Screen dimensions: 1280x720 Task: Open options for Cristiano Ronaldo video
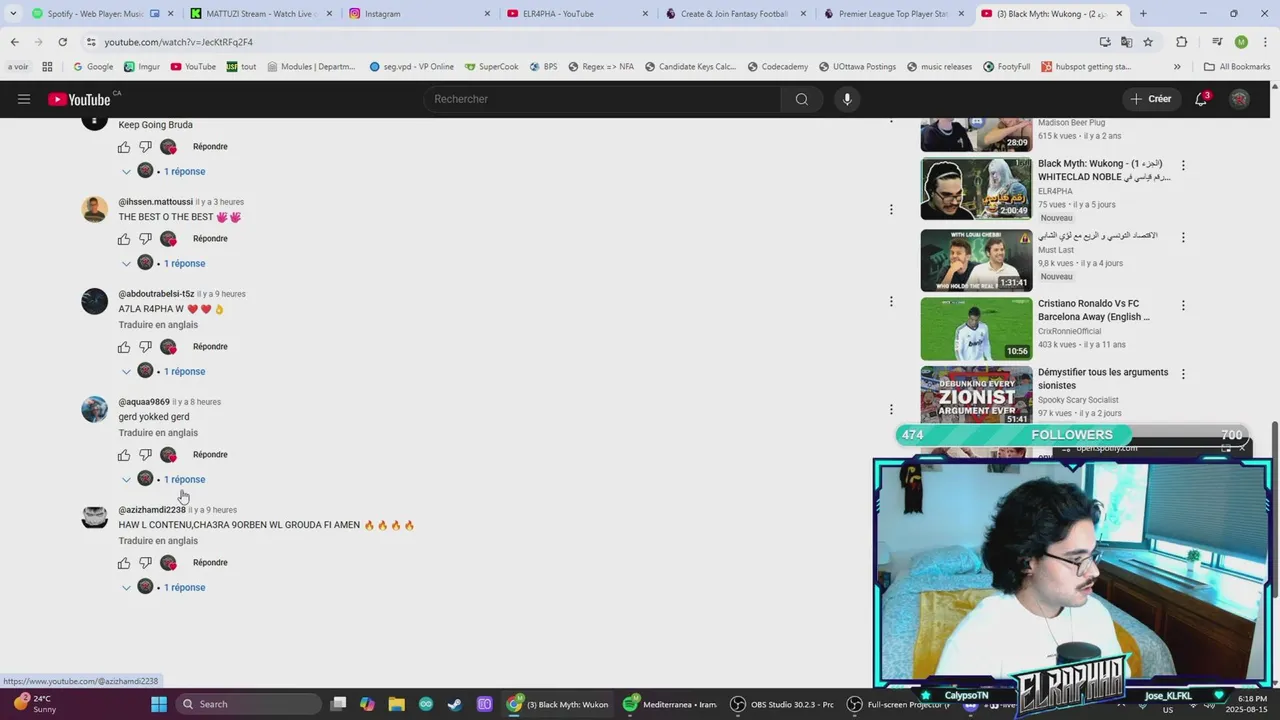tap(1183, 306)
